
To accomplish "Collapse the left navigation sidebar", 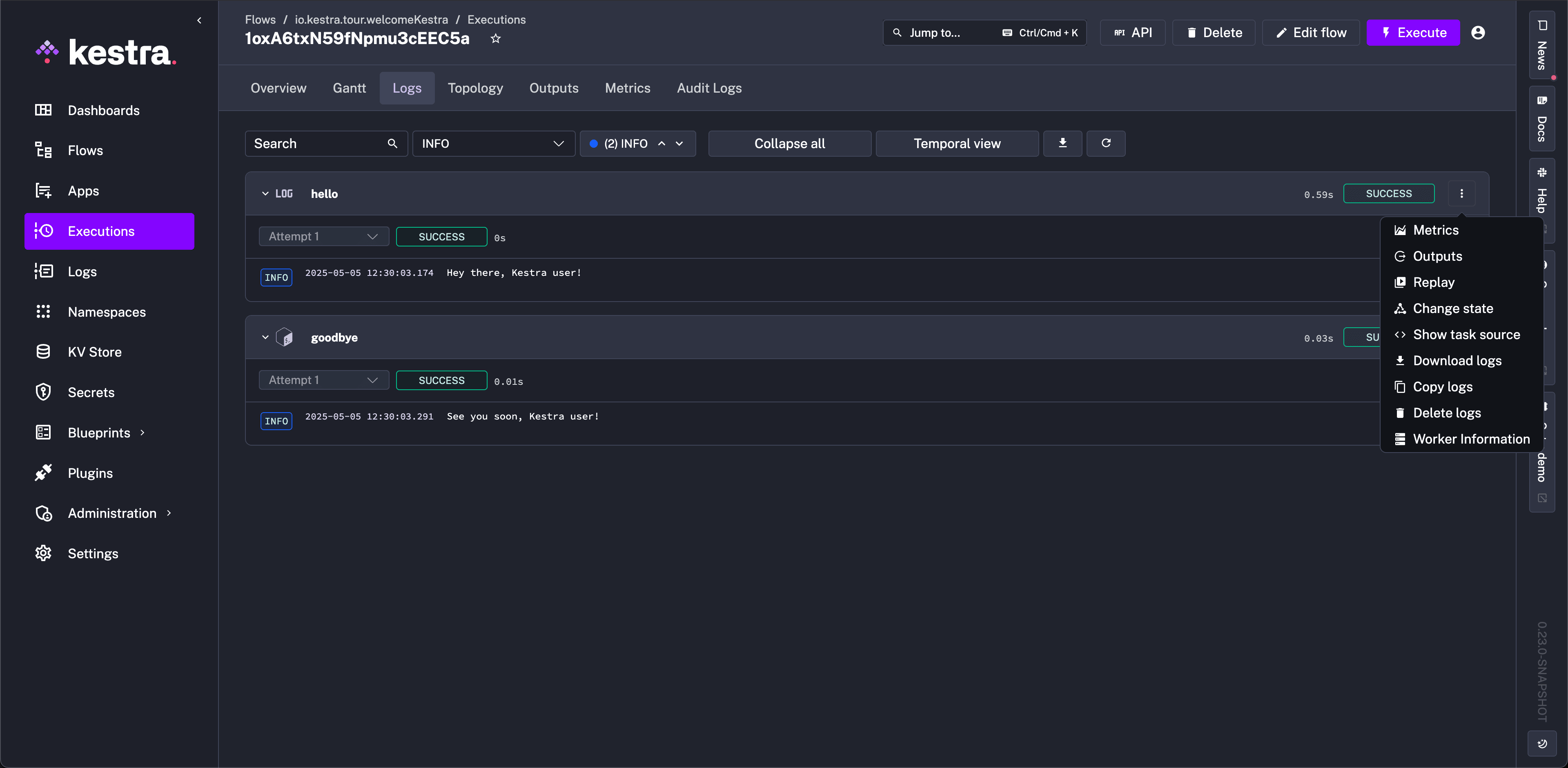I will pyautogui.click(x=199, y=20).
